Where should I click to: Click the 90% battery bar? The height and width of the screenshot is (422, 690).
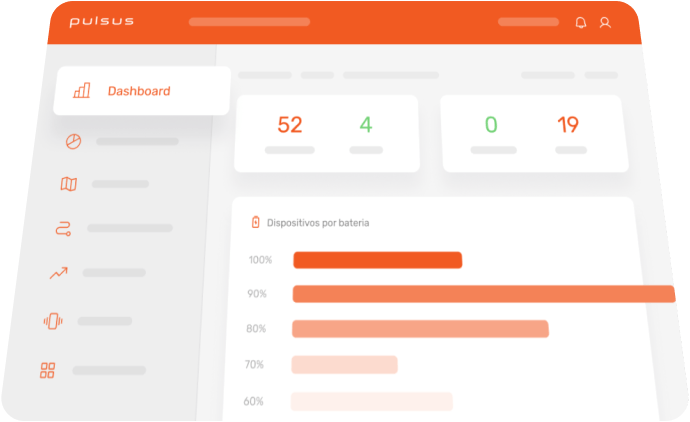pyautogui.click(x=484, y=294)
